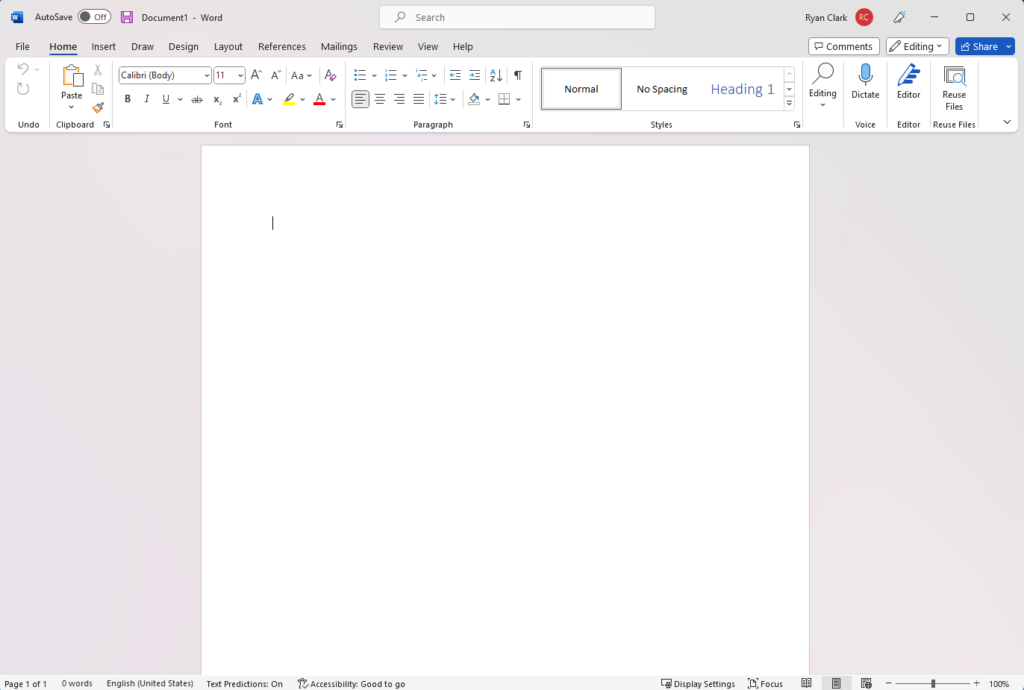Click the Redo arrow
Screen dimensions: 1024x690
pyautogui.click(x=23, y=89)
